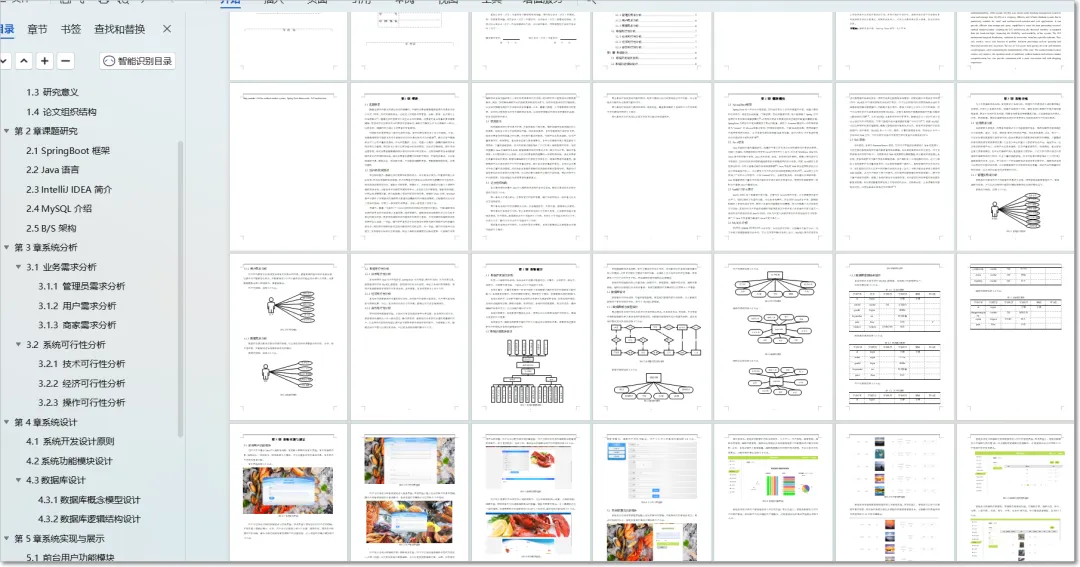Jump to 2.1 SpringBoot 框架
1080x567 pixels.
[68, 151]
